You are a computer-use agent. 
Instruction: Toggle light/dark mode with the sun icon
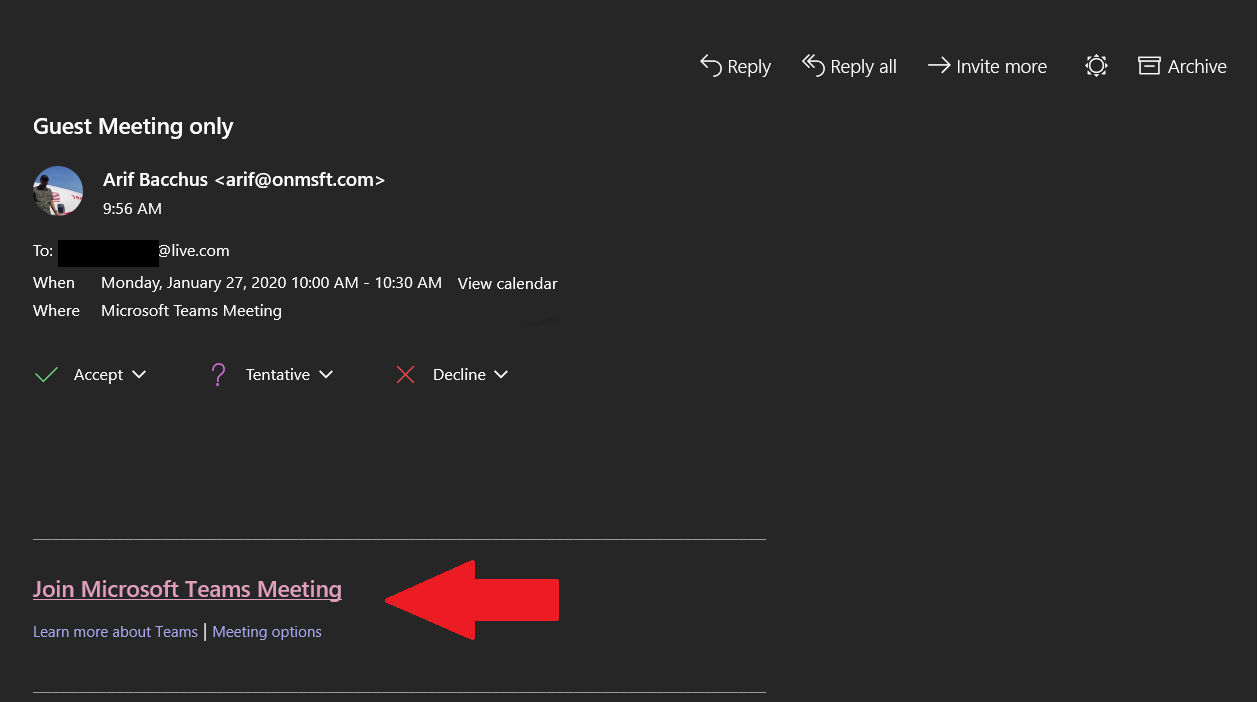[x=1096, y=66]
